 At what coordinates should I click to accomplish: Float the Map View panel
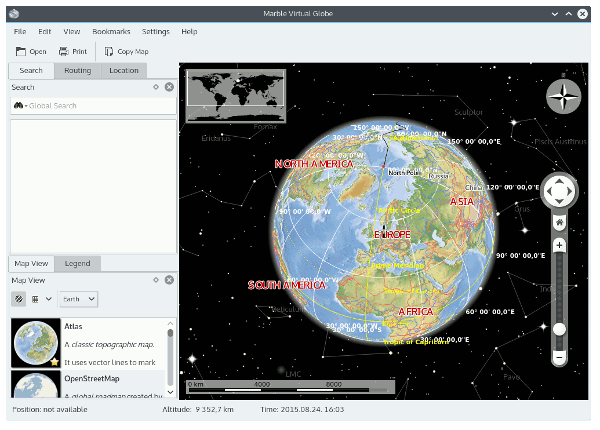(156, 281)
